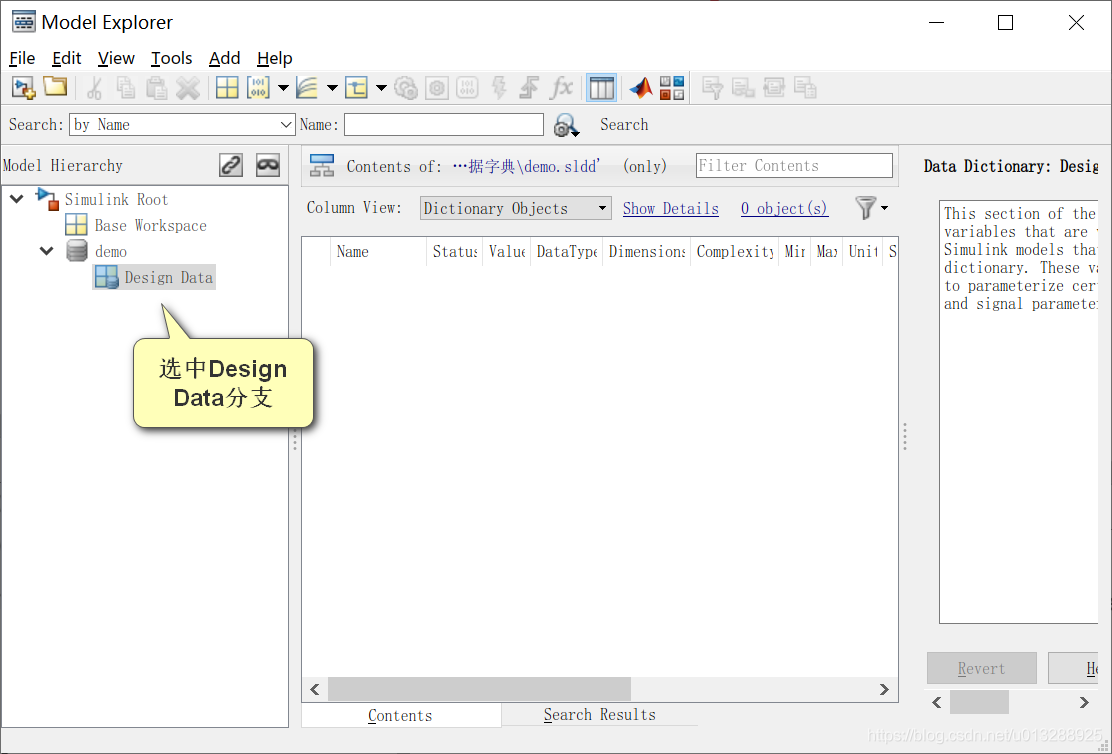Viewport: 1112px width, 754px height.
Task: Click the Simulink Library Browser icon
Action: [x=672, y=88]
